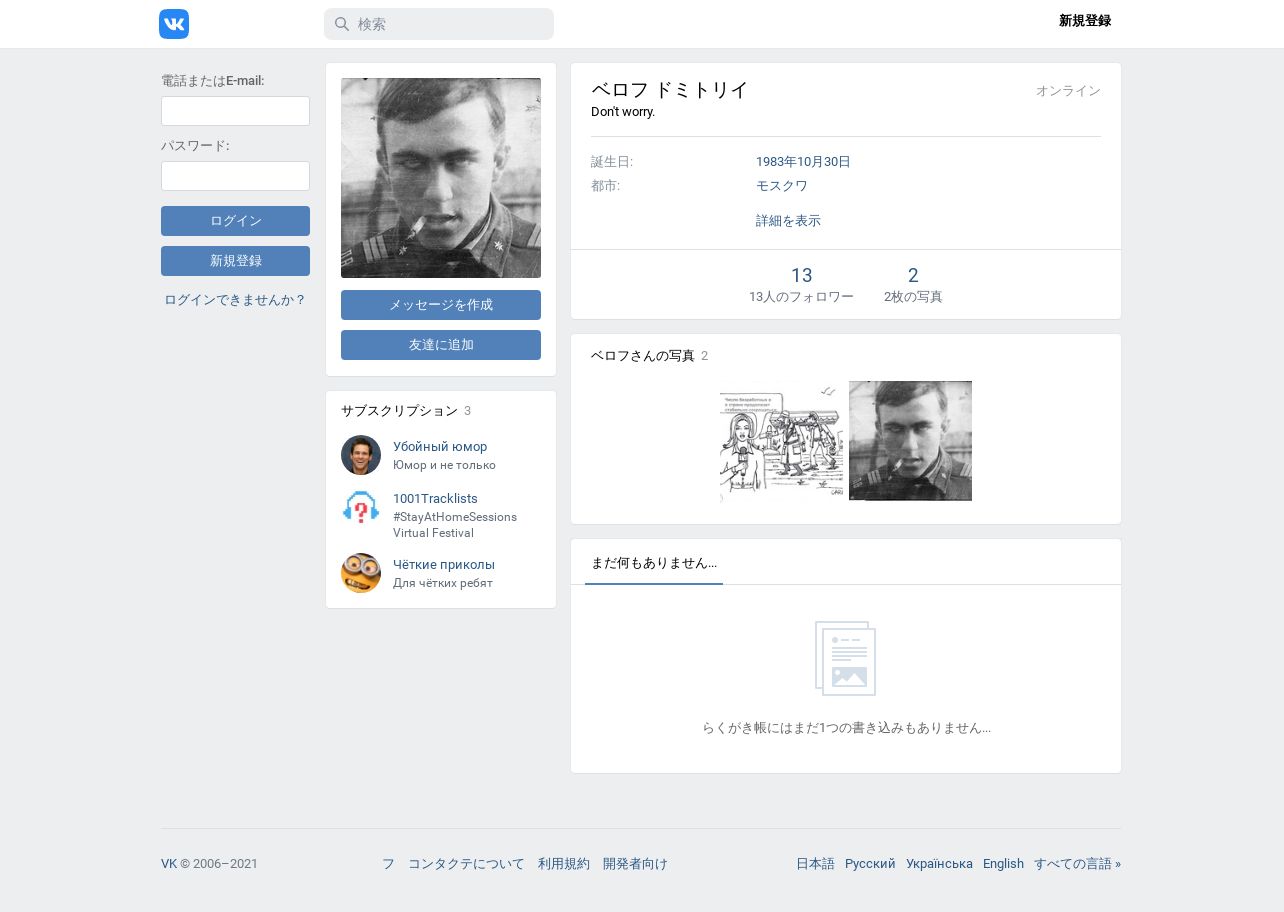Open 新規登録 link in top header
1284x912 pixels.
pos(1085,21)
